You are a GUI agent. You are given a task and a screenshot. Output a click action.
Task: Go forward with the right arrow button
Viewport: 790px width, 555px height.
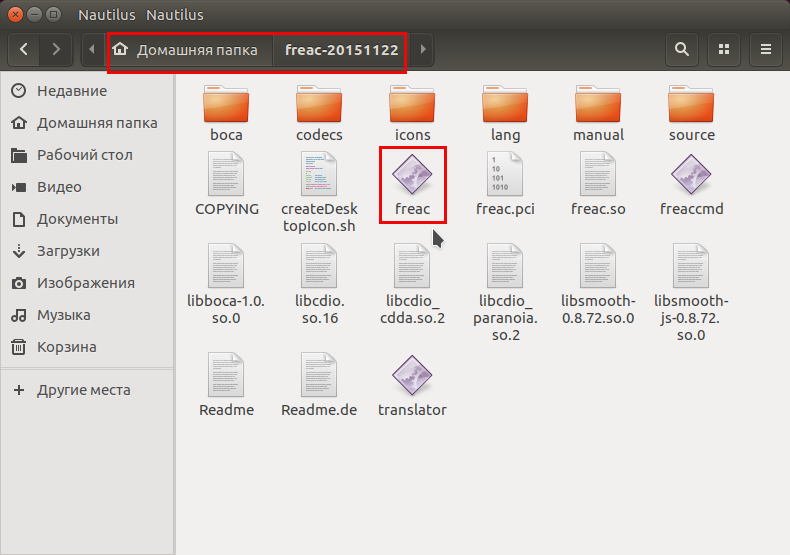pos(56,49)
